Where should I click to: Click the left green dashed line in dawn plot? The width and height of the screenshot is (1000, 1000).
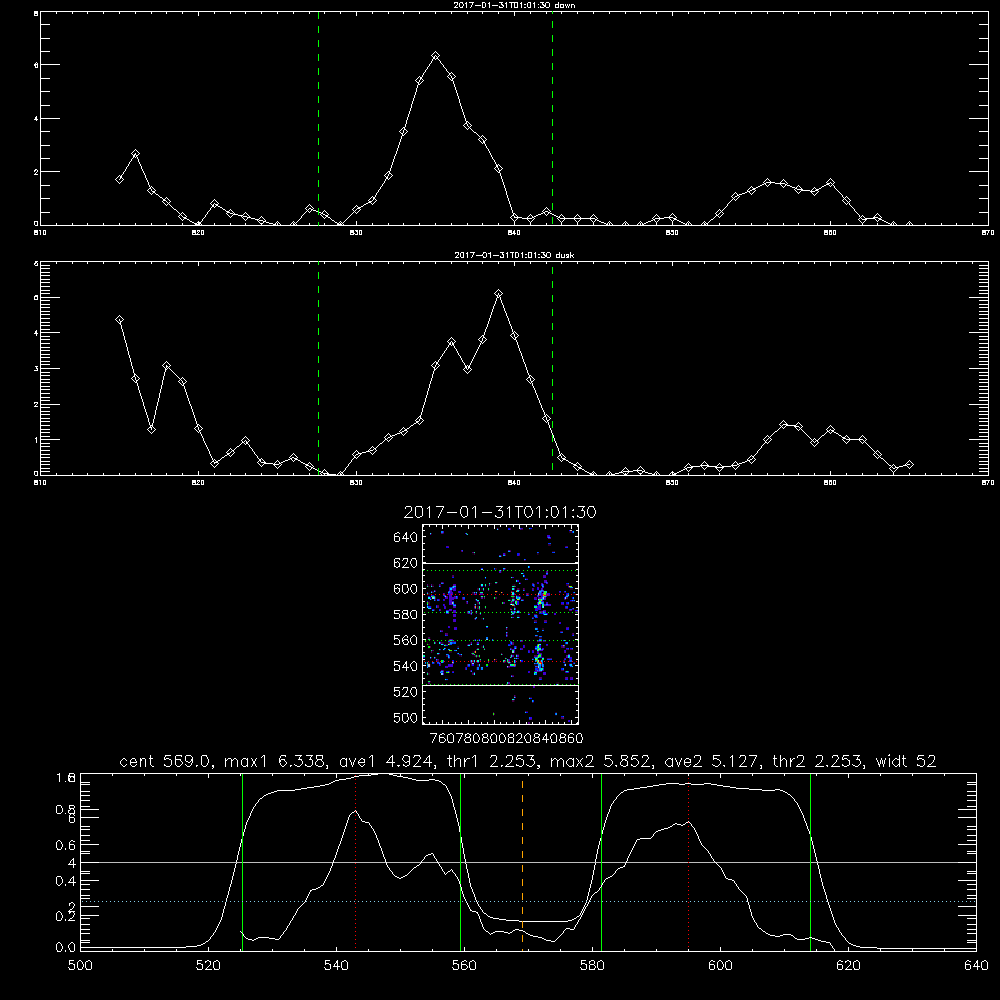(x=318, y=119)
